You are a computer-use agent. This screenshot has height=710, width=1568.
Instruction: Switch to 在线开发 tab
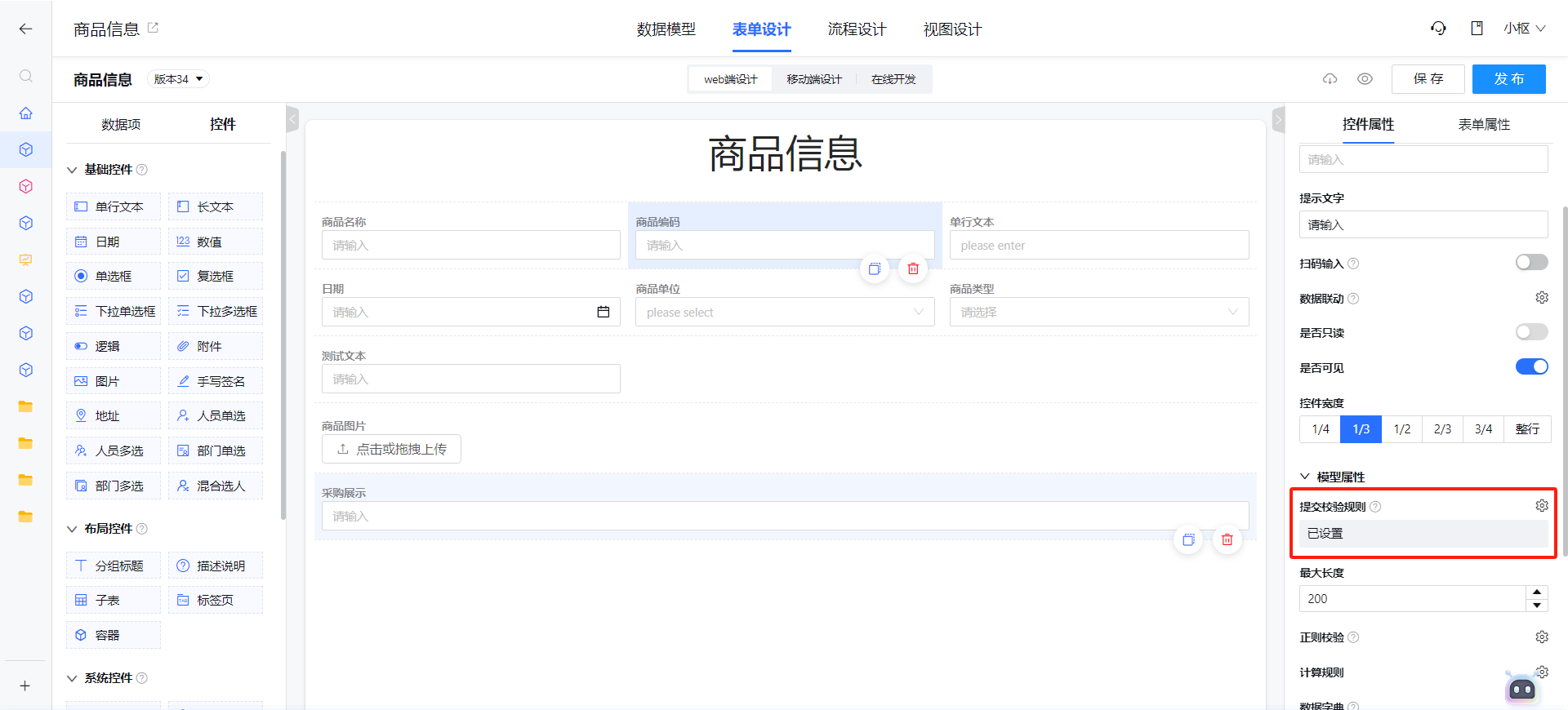(893, 79)
